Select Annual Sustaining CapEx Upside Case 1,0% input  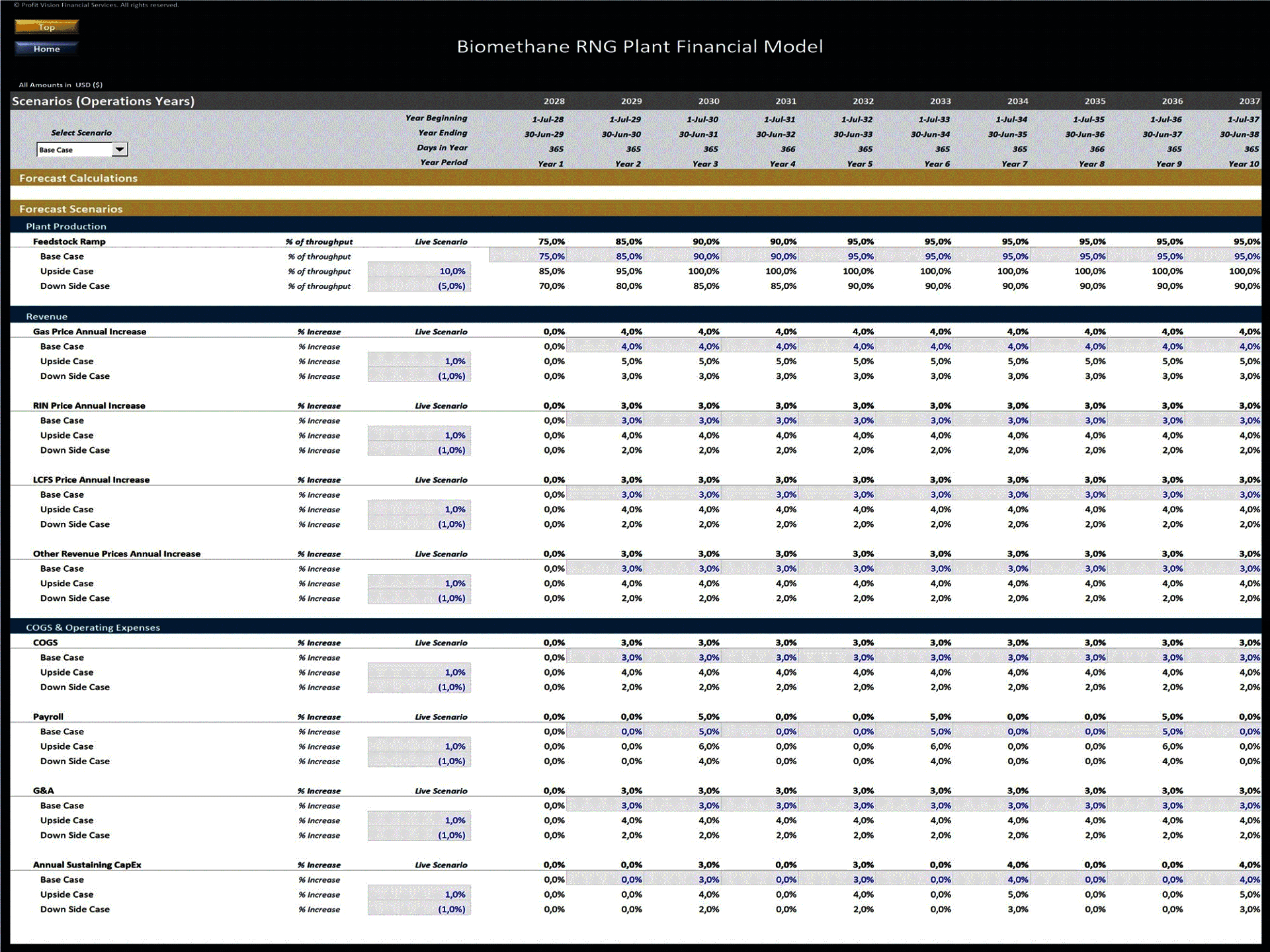tap(419, 894)
